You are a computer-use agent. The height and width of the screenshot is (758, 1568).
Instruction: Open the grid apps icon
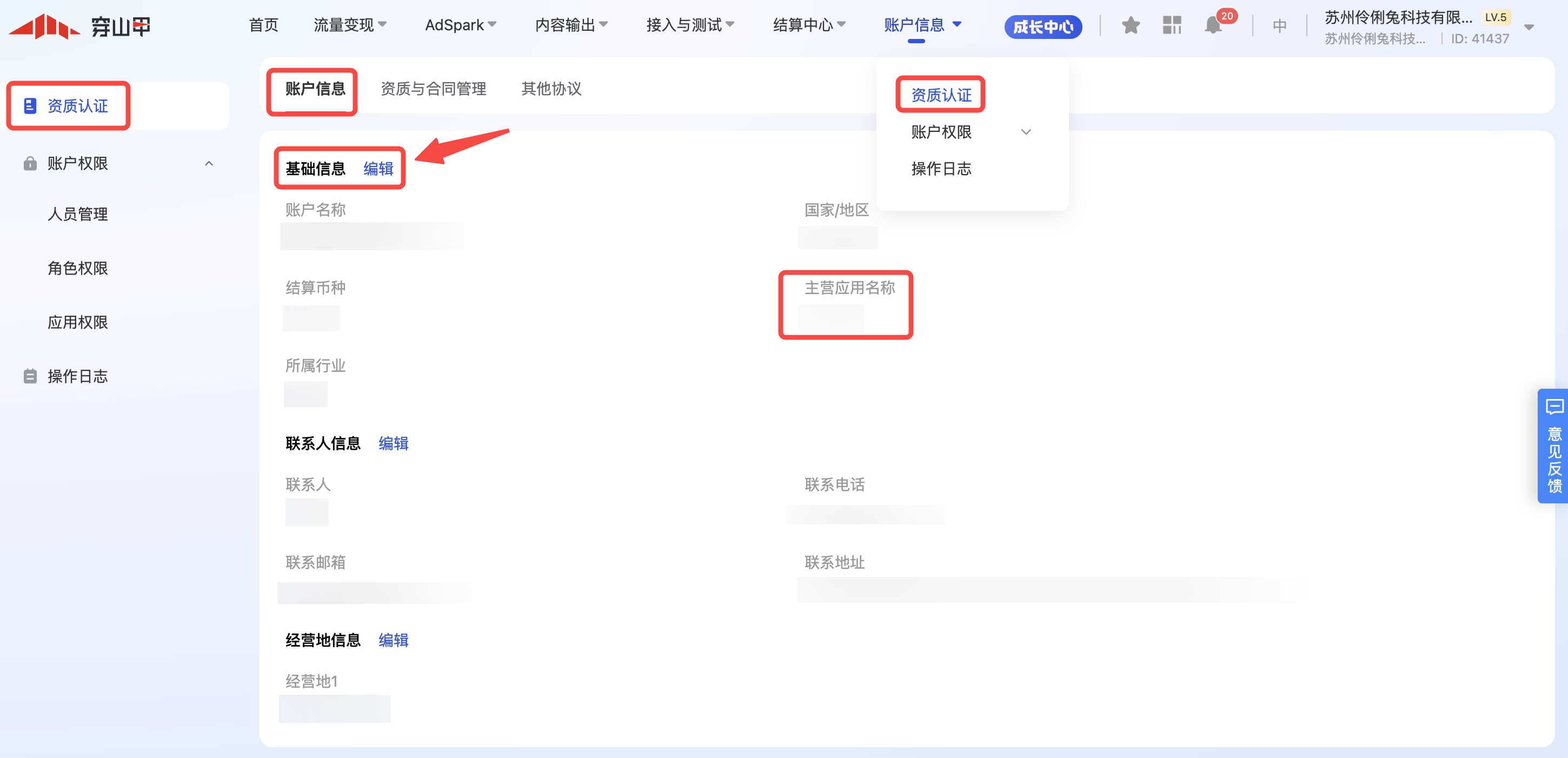[1171, 25]
